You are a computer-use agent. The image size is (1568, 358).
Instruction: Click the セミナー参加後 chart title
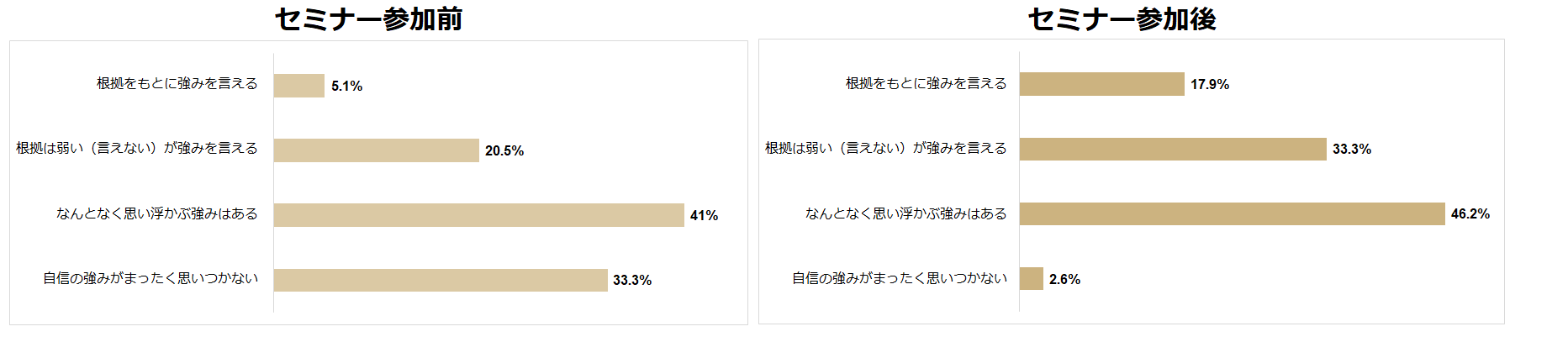(1122, 18)
